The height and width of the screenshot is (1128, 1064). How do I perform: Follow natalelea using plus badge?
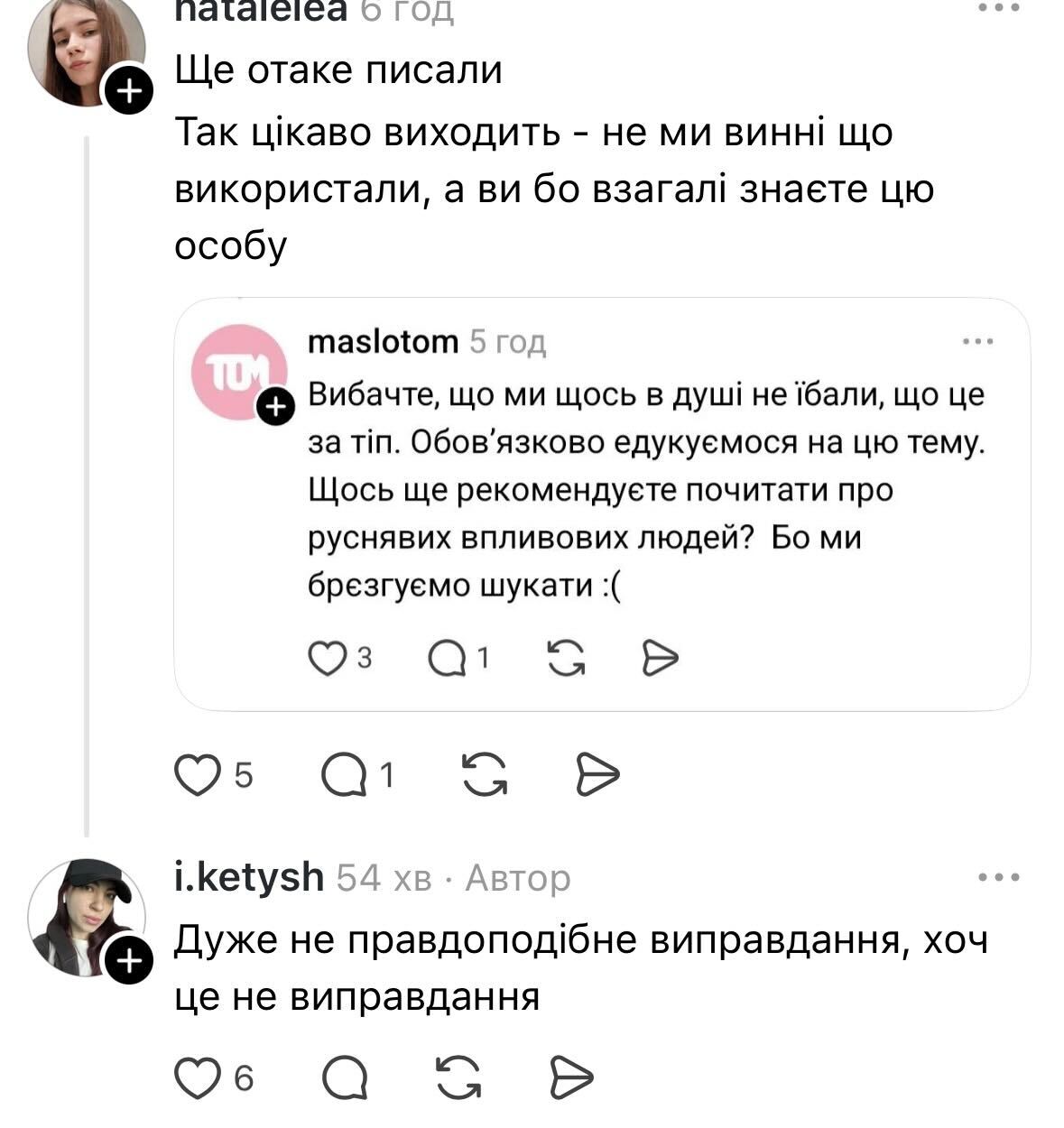point(129,90)
